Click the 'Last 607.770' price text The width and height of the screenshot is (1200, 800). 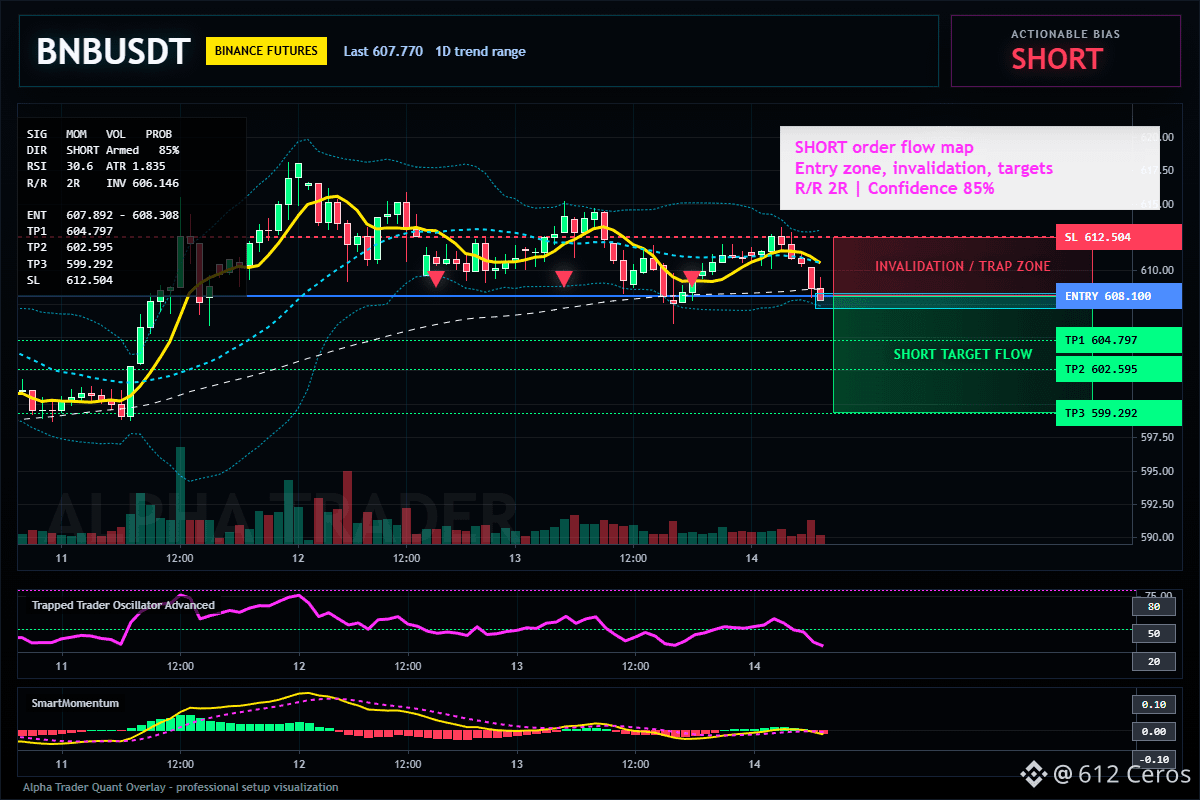[383, 51]
